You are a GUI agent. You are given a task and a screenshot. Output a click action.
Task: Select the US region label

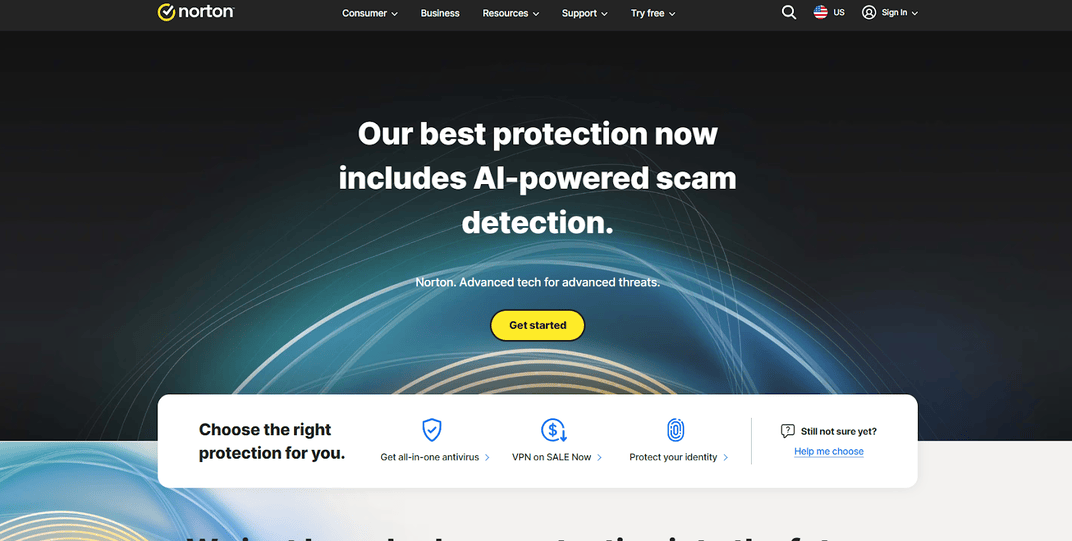tap(839, 12)
